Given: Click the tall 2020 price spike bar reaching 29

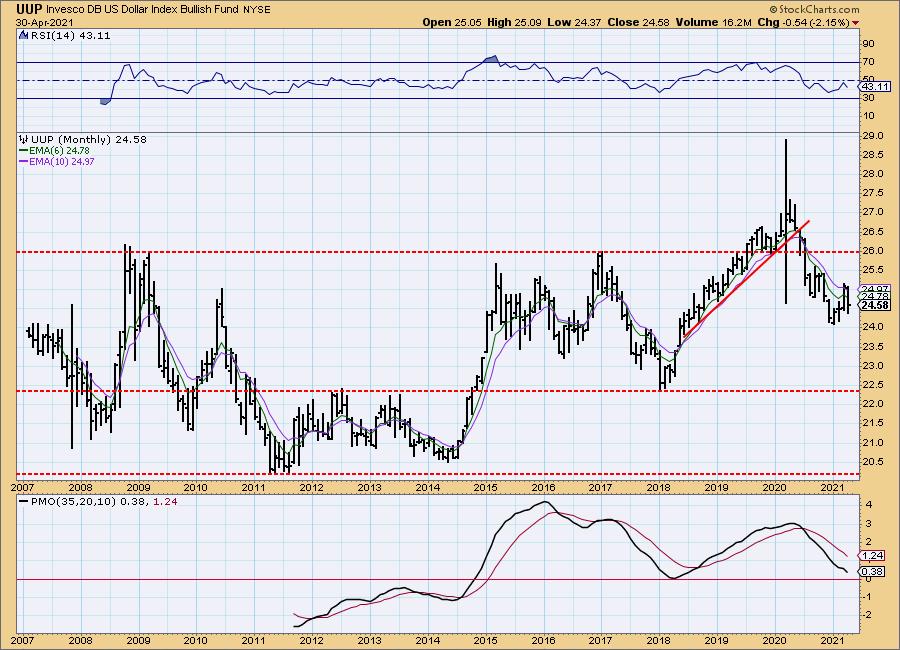Looking at the screenshot, I should (786, 221).
